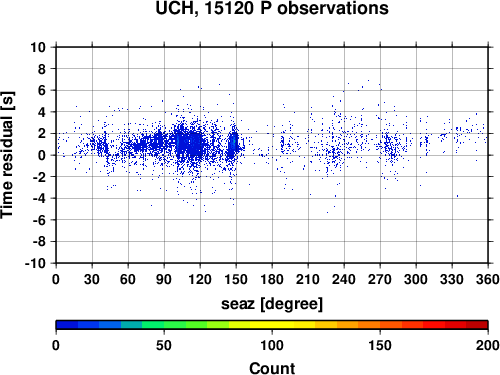Click the 'Count' colorbar label
This screenshot has height=375, width=500.
(272, 368)
